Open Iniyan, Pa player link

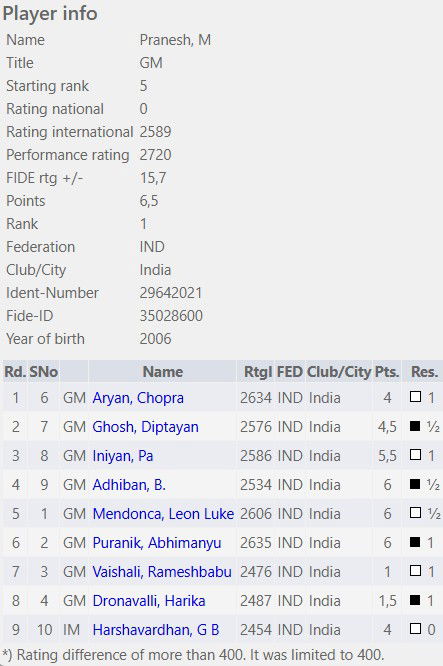pyautogui.click(x=123, y=456)
